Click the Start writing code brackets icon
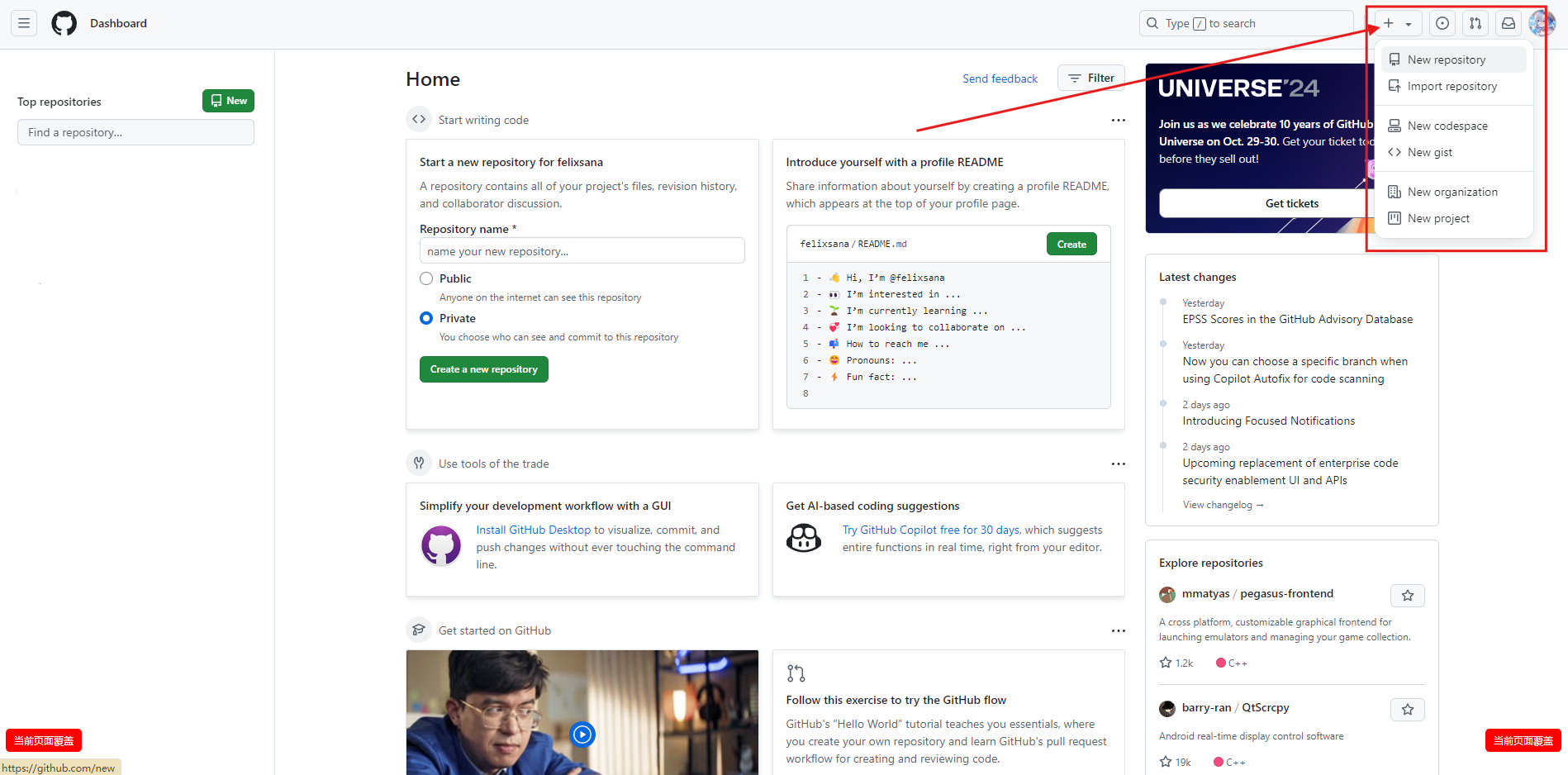The image size is (1568, 775). coord(419,119)
